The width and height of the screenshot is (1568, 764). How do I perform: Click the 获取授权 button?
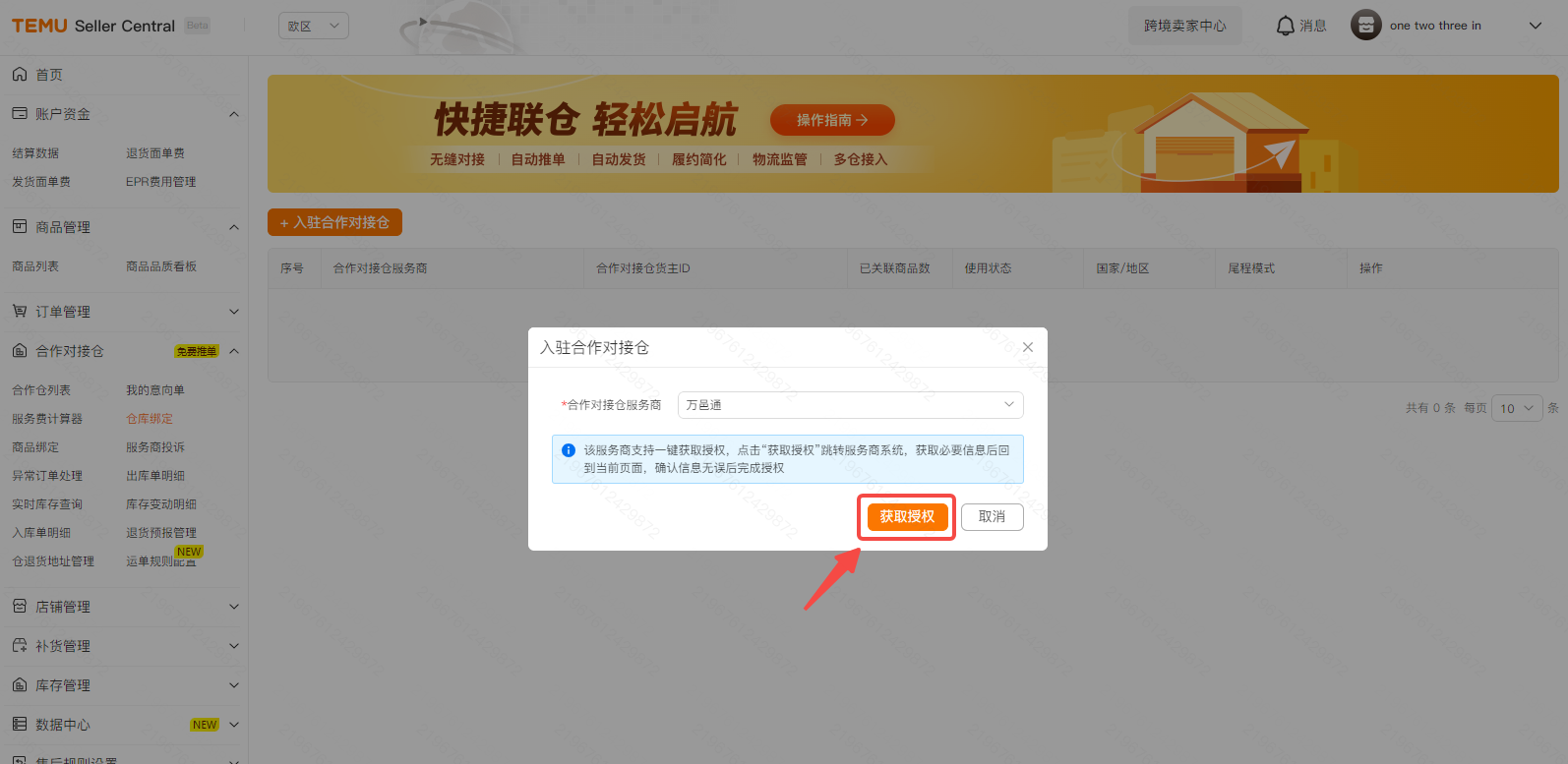pos(907,516)
